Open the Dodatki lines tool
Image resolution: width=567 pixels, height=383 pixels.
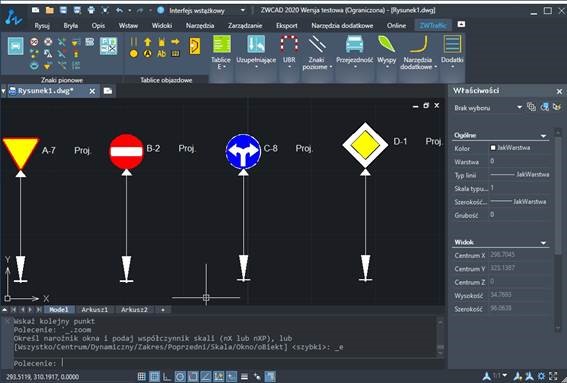[452, 52]
